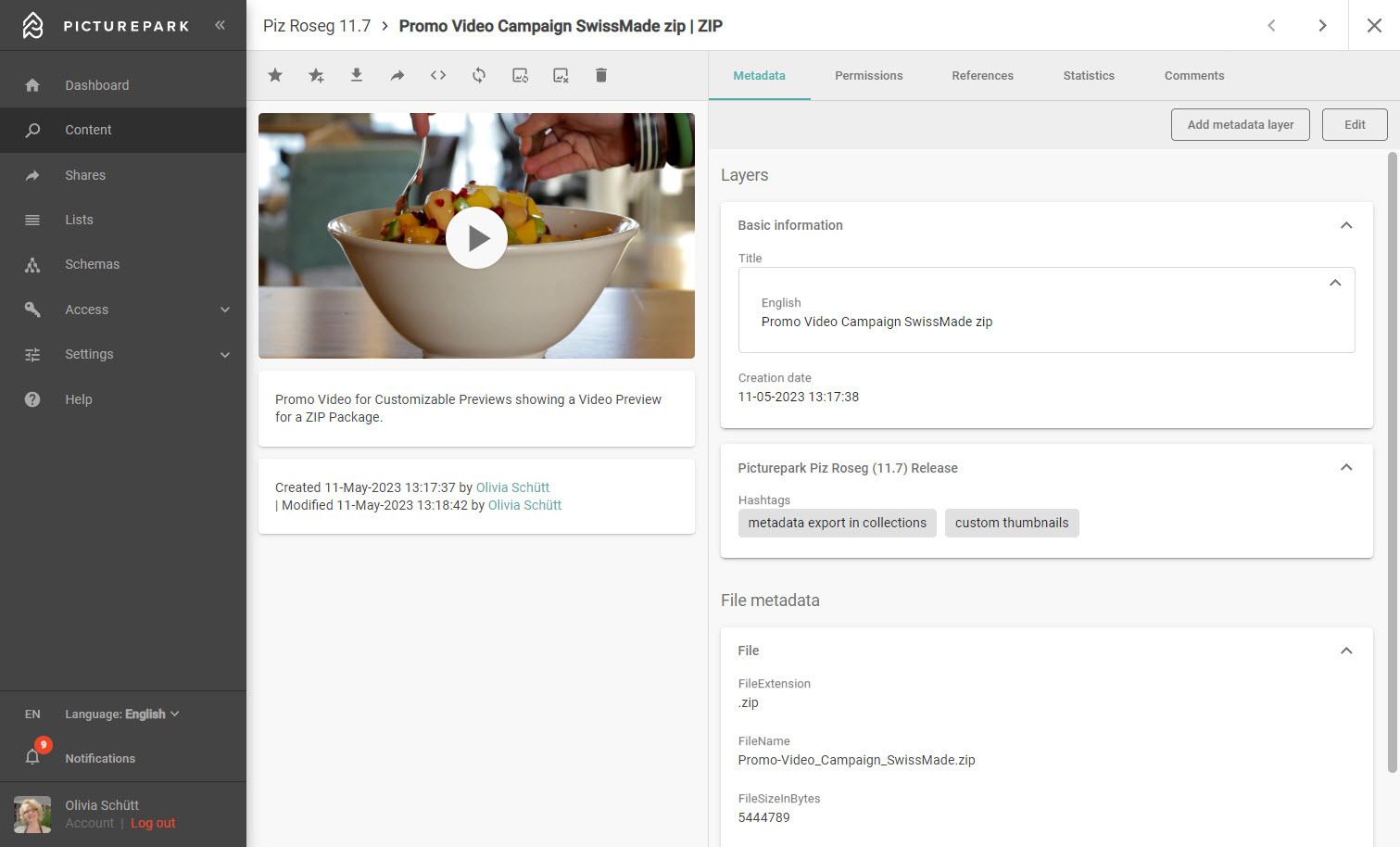Delete item with trash icon
The height and width of the screenshot is (847, 1400).
click(x=601, y=75)
